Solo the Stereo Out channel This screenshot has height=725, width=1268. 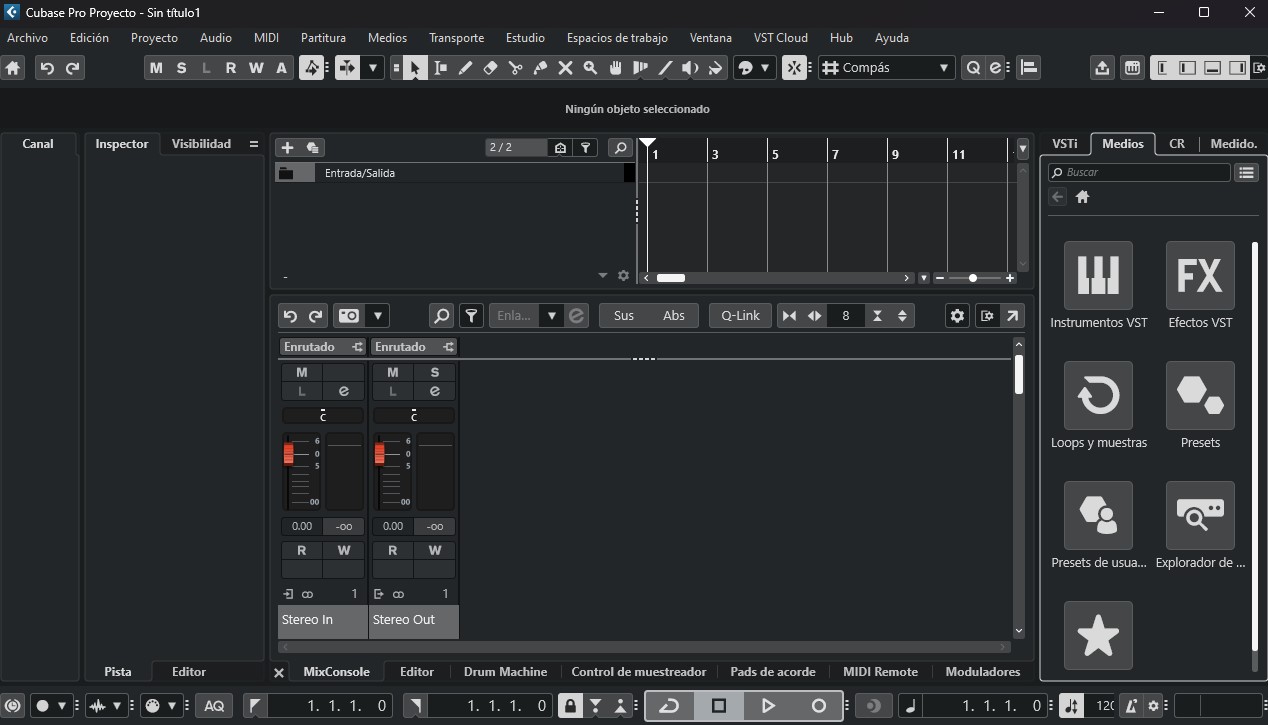point(434,372)
